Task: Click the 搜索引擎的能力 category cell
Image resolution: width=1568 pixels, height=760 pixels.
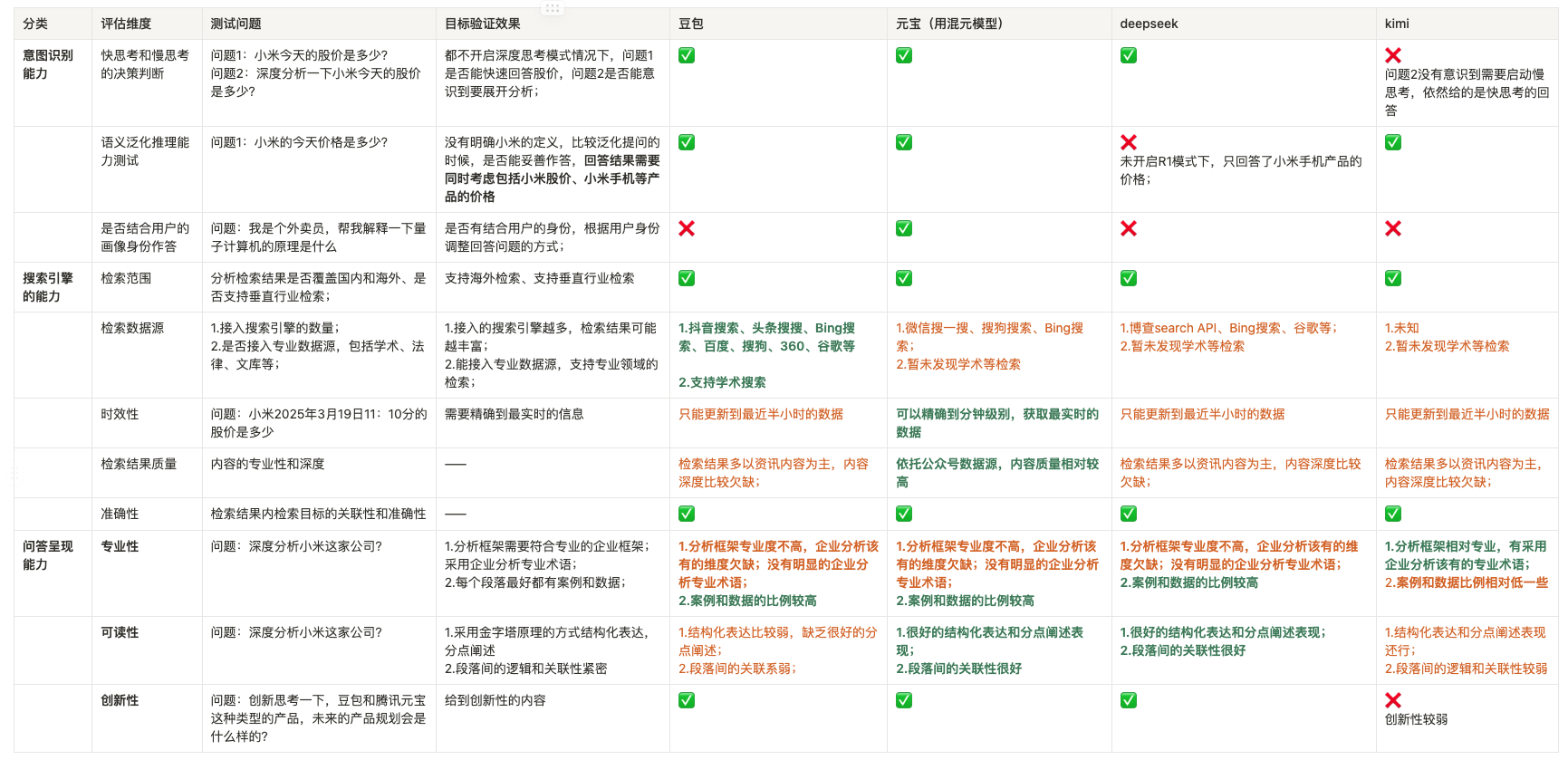Action: click(x=53, y=287)
